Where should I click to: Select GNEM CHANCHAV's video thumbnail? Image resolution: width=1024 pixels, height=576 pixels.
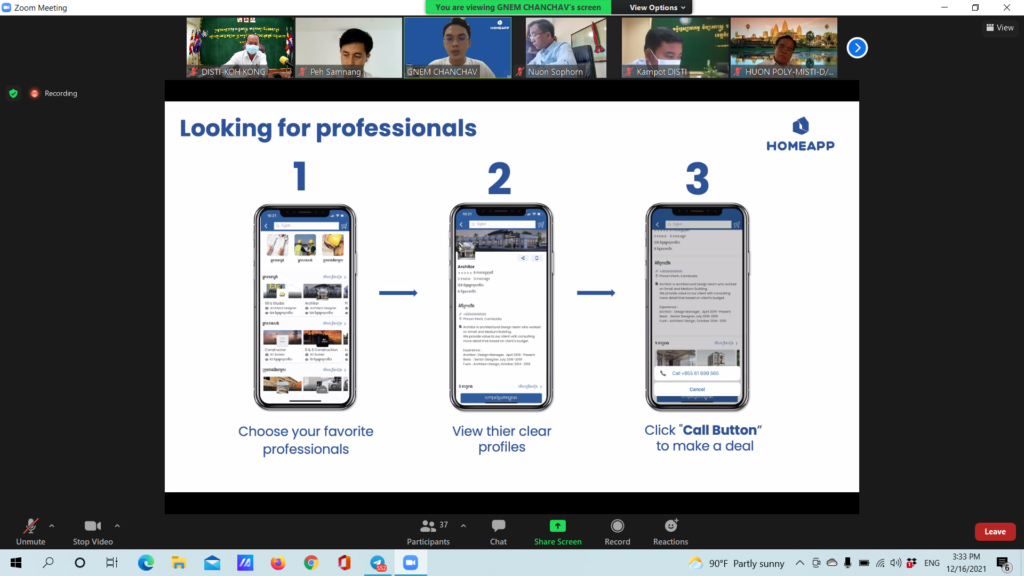pos(457,47)
